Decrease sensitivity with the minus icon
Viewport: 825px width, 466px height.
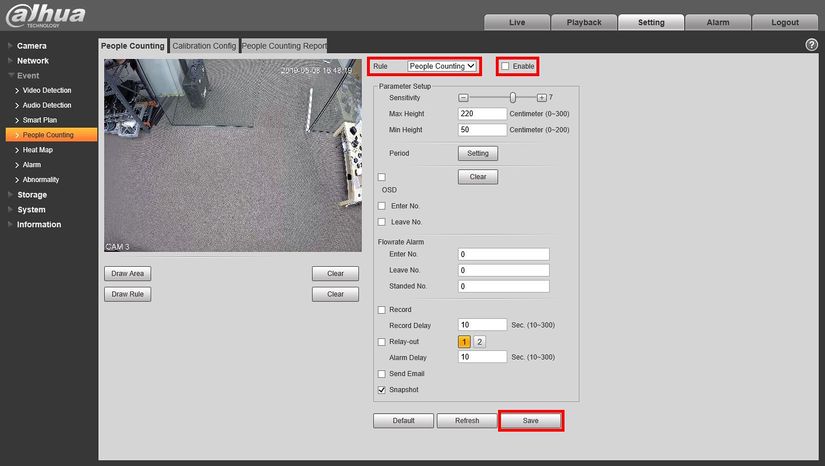[x=463, y=98]
